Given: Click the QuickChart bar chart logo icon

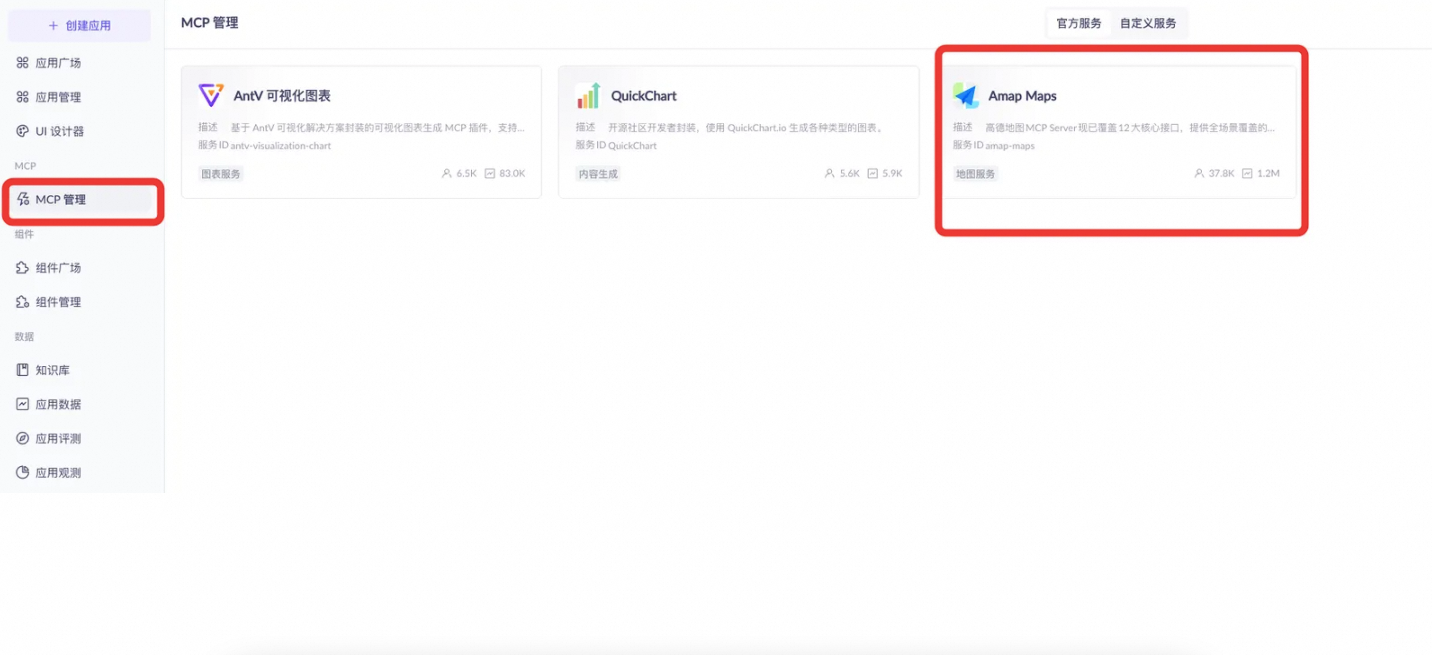Looking at the screenshot, I should coord(588,96).
